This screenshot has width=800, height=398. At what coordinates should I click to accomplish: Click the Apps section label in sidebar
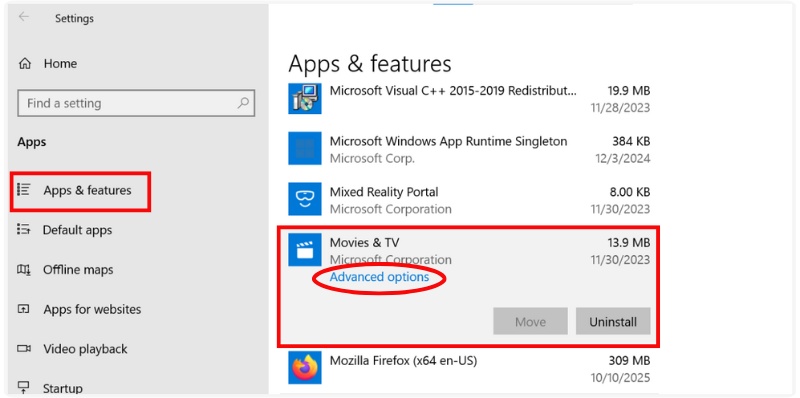coord(32,142)
